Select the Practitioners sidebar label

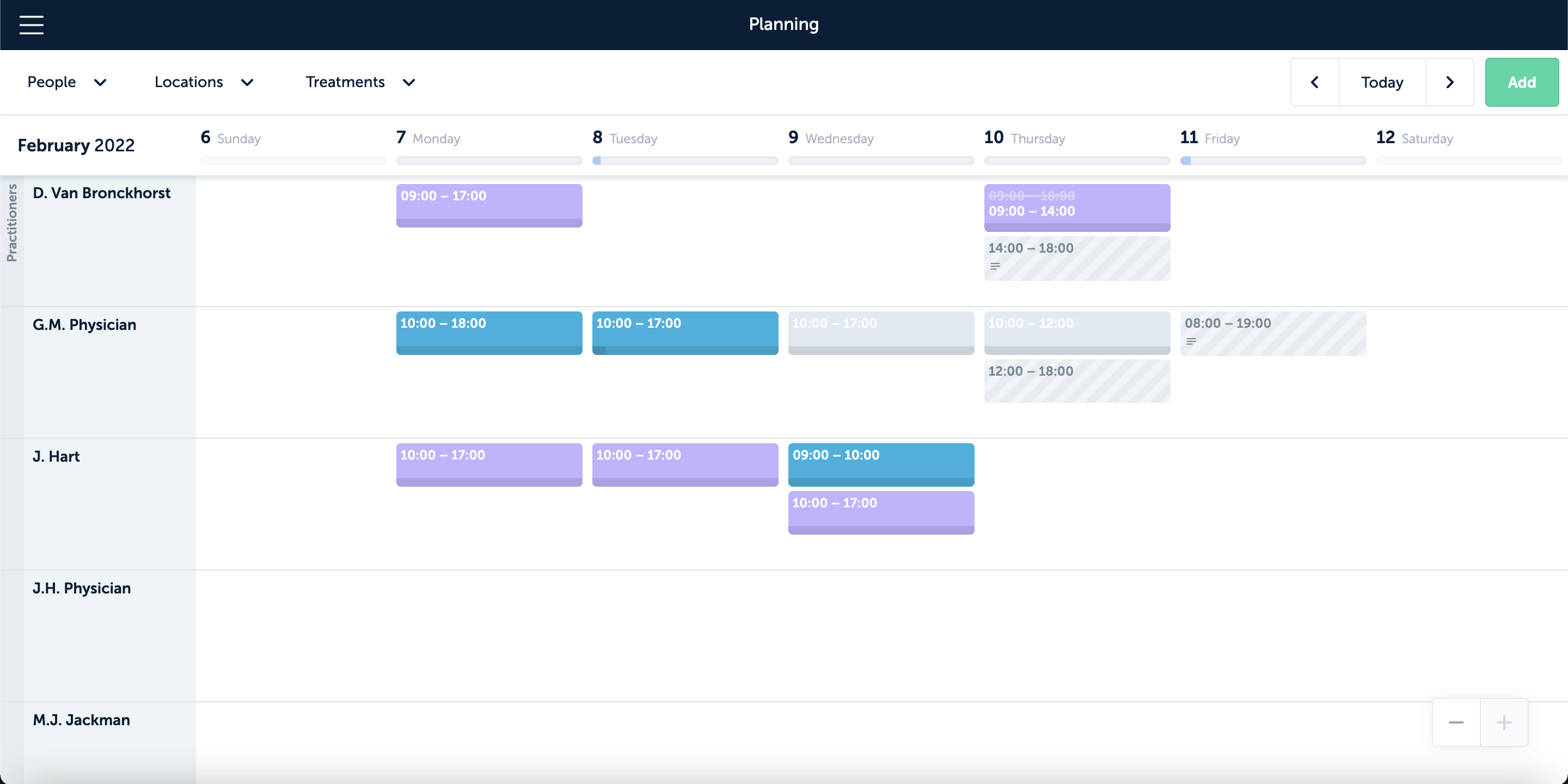[11, 223]
